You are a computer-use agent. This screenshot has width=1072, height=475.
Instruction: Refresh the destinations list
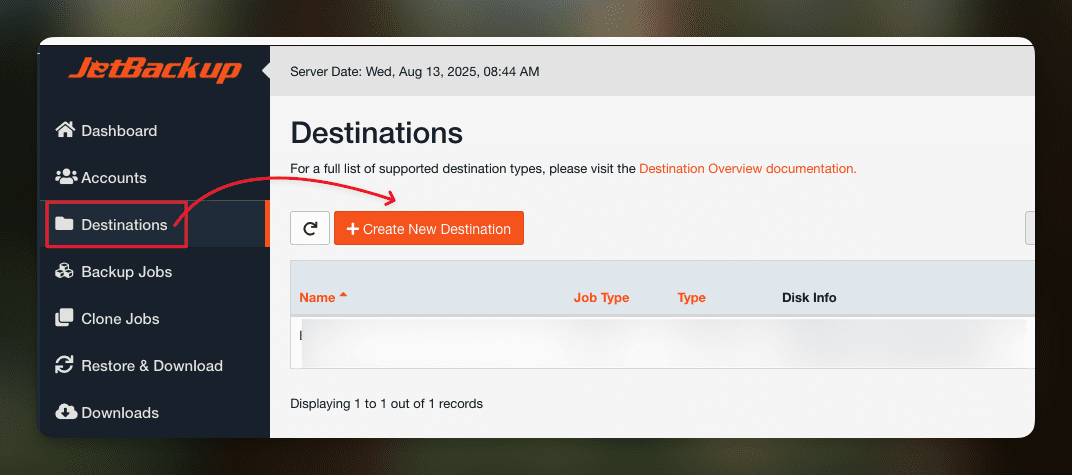310,228
